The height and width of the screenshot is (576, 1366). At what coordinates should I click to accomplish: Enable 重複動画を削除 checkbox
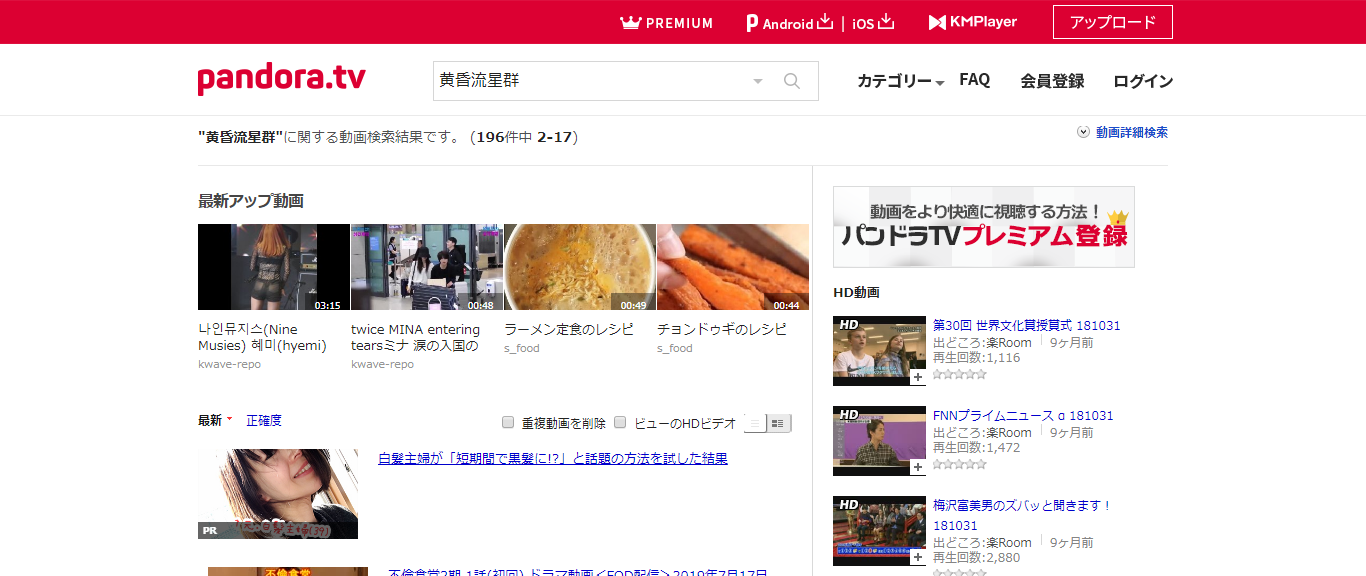508,422
